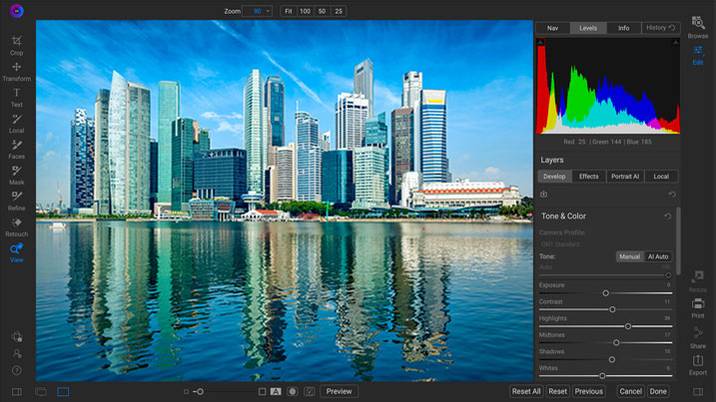
Task: Click the Export icon
Action: [x=697, y=363]
